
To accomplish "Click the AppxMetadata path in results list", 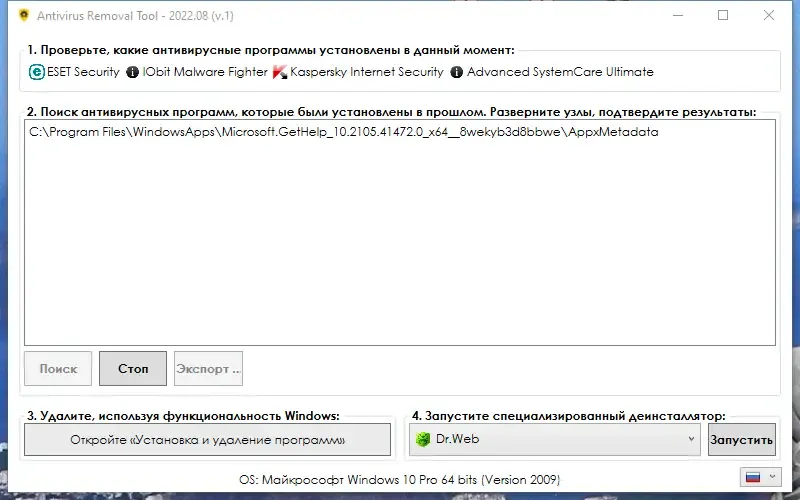I will tap(344, 132).
